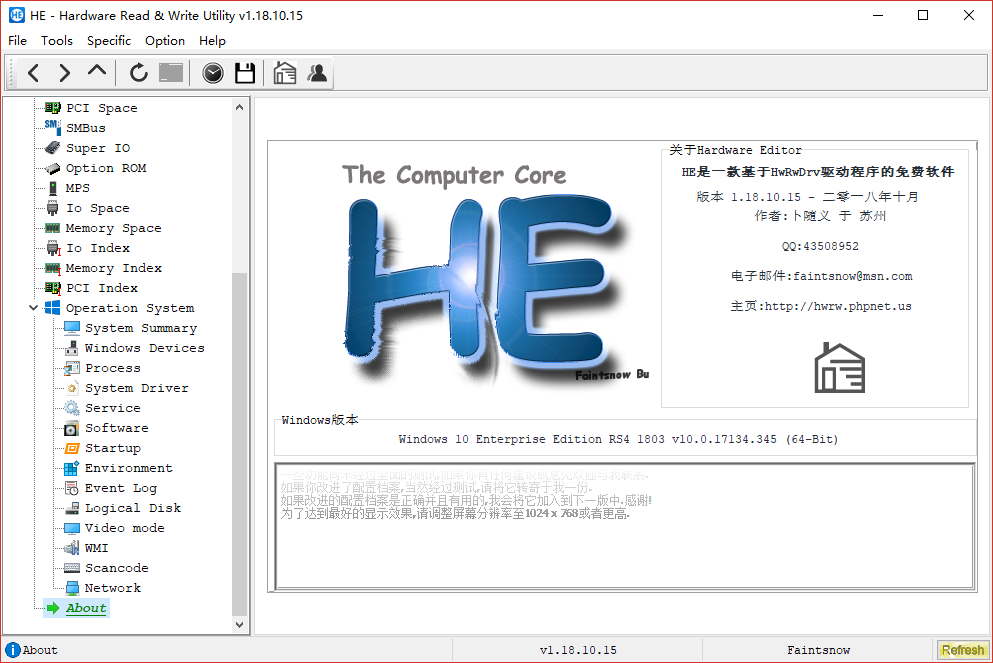Select Video mode tree item
This screenshot has width=993, height=663.
point(125,528)
